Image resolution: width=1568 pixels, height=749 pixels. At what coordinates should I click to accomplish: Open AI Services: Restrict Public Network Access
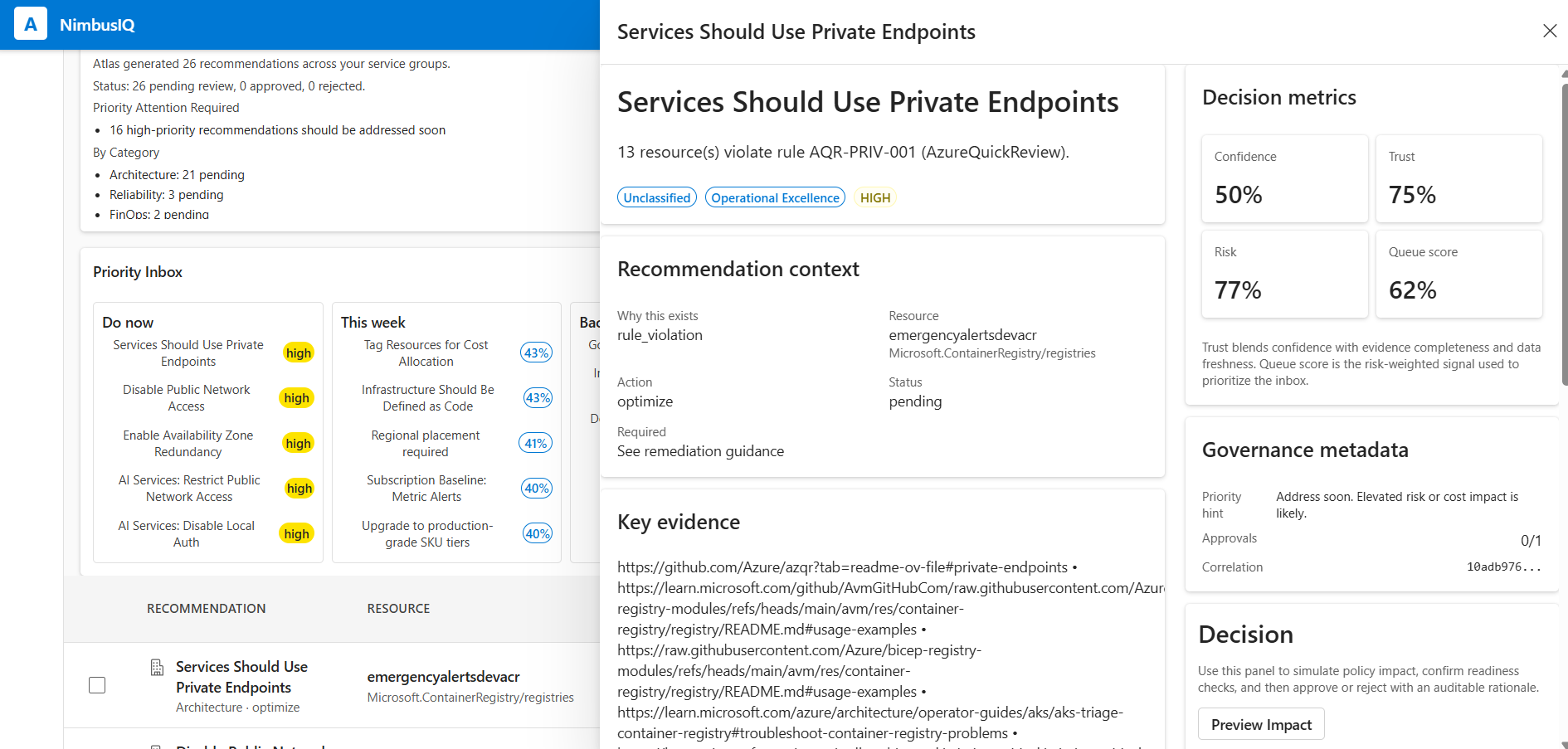click(189, 489)
